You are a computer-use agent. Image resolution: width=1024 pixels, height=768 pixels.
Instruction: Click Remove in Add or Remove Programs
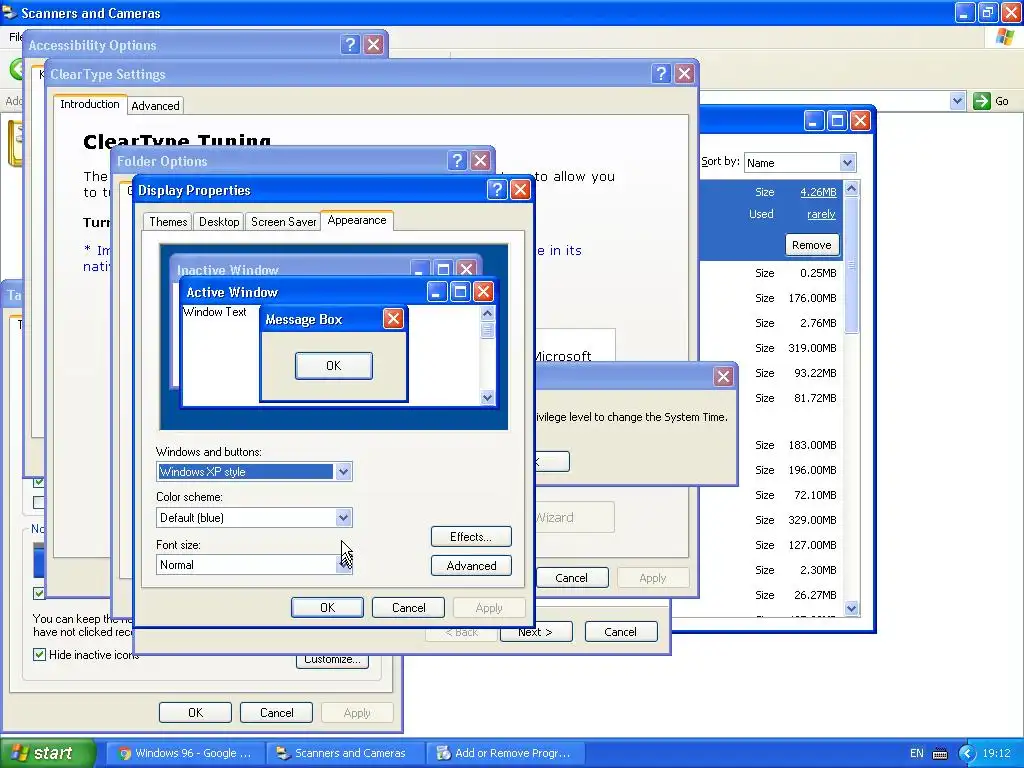812,245
